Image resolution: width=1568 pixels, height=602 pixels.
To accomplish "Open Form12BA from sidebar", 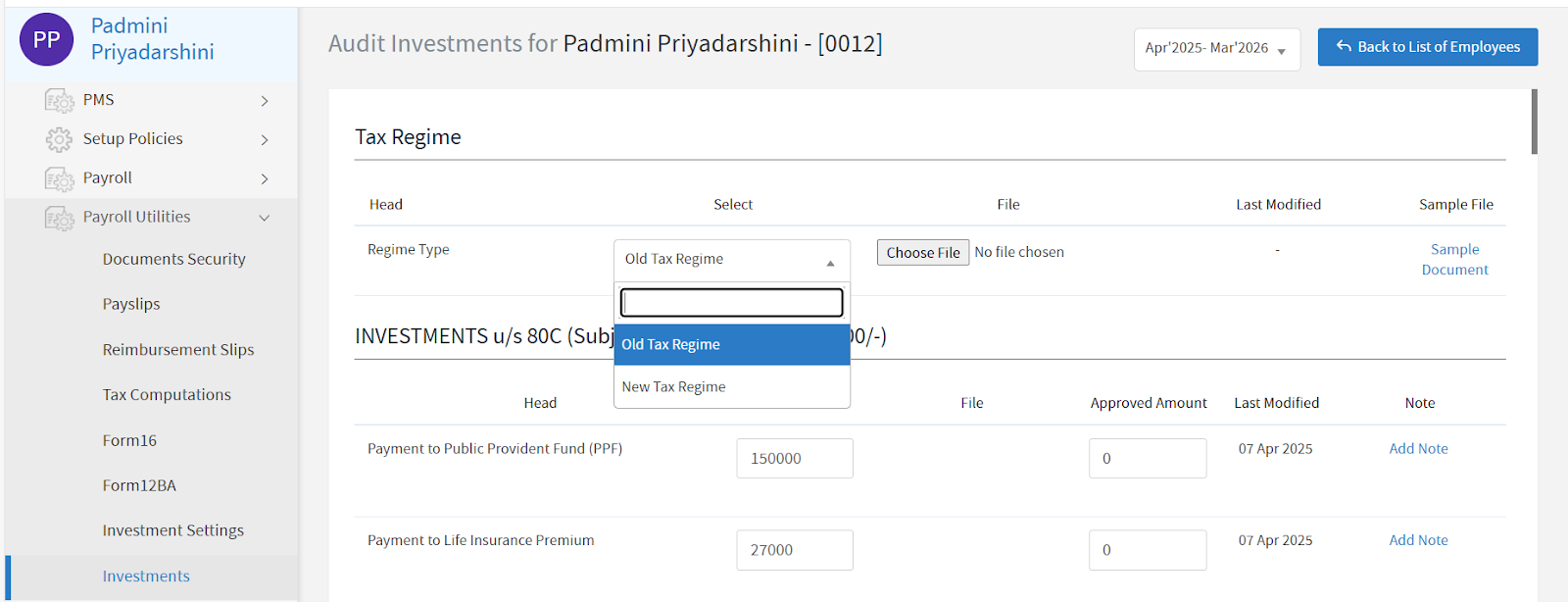I will 139,484.
